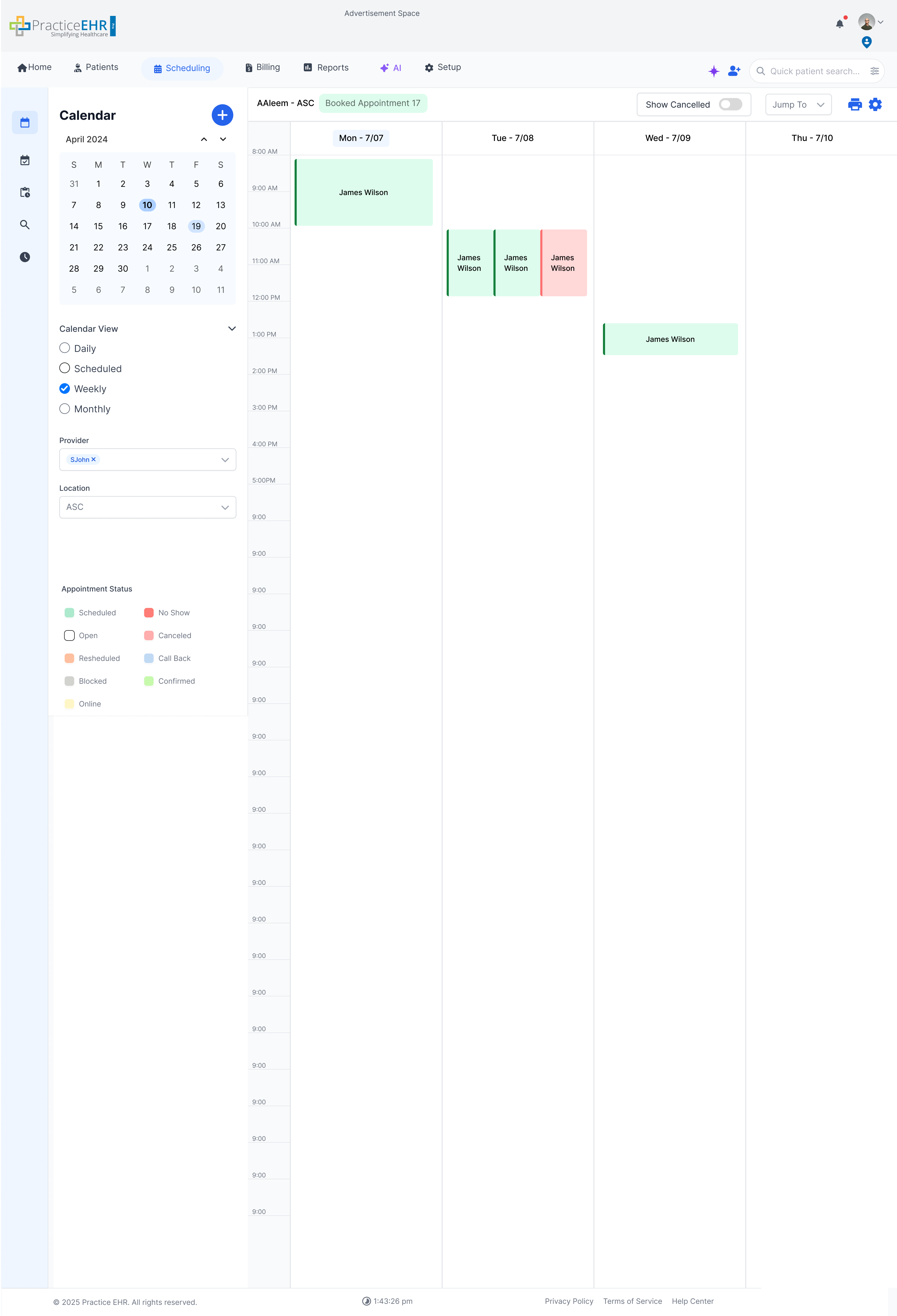897x1316 pixels.
Task: Open the Reports menu item
Action: [326, 67]
